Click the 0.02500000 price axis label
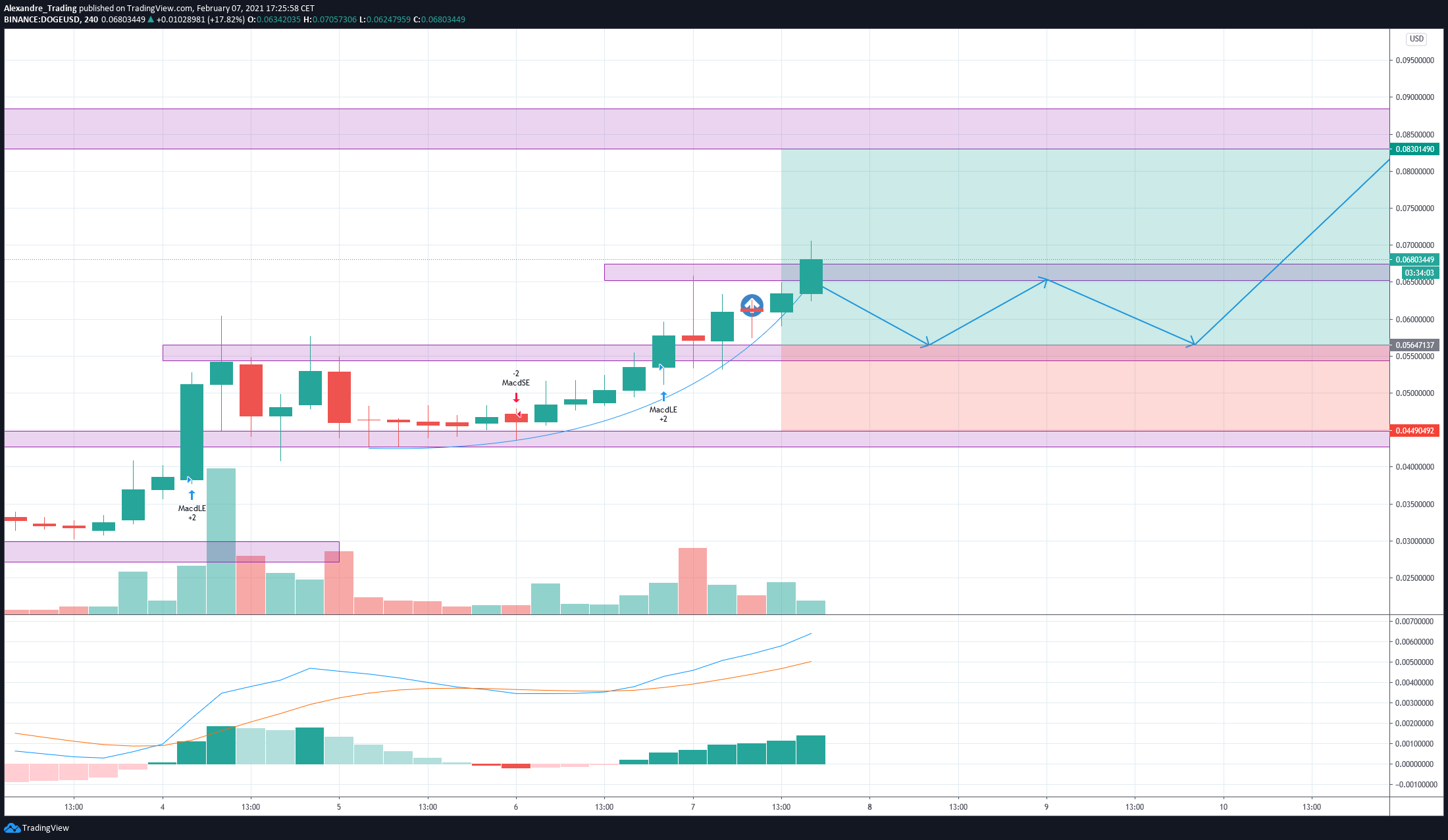 click(x=1414, y=578)
